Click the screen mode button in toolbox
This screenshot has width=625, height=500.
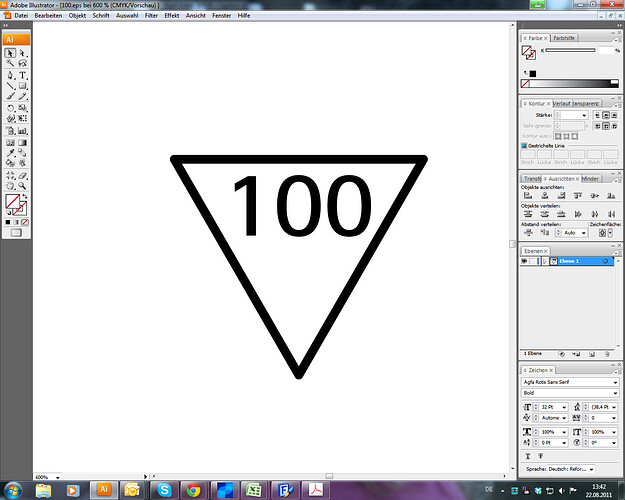click(x=16, y=233)
